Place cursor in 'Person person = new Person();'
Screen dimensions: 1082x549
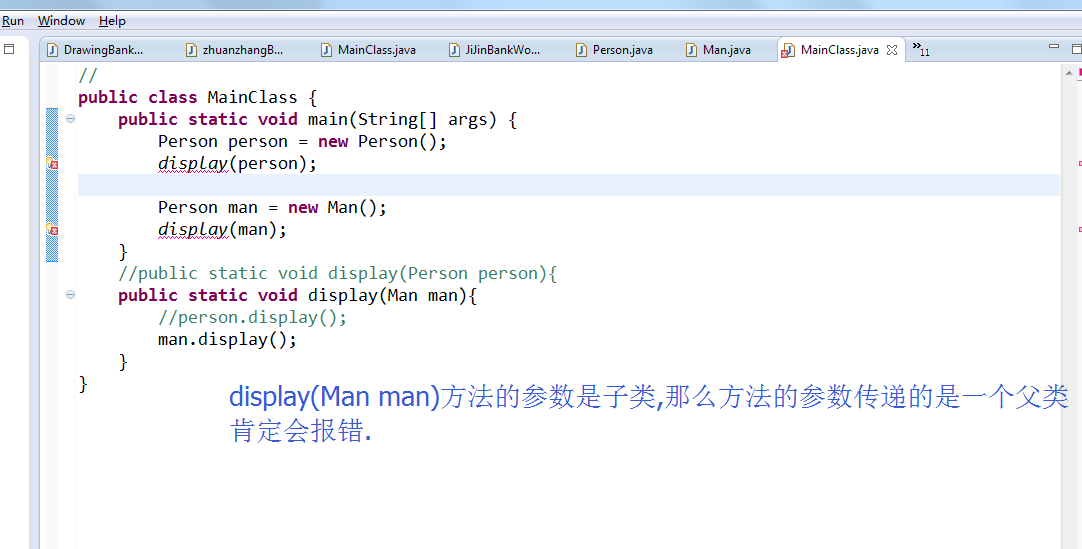coord(302,141)
